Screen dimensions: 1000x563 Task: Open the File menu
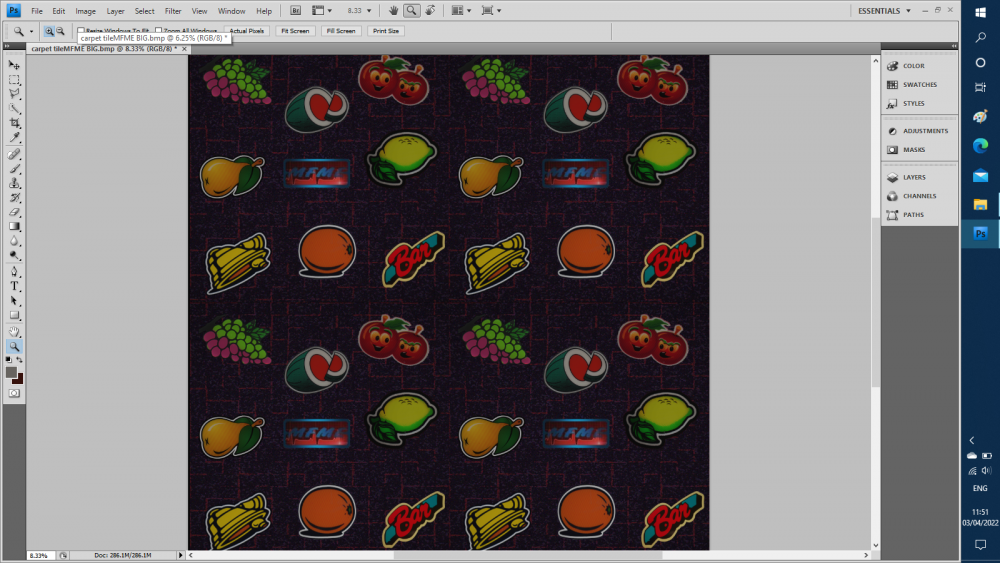pos(37,11)
